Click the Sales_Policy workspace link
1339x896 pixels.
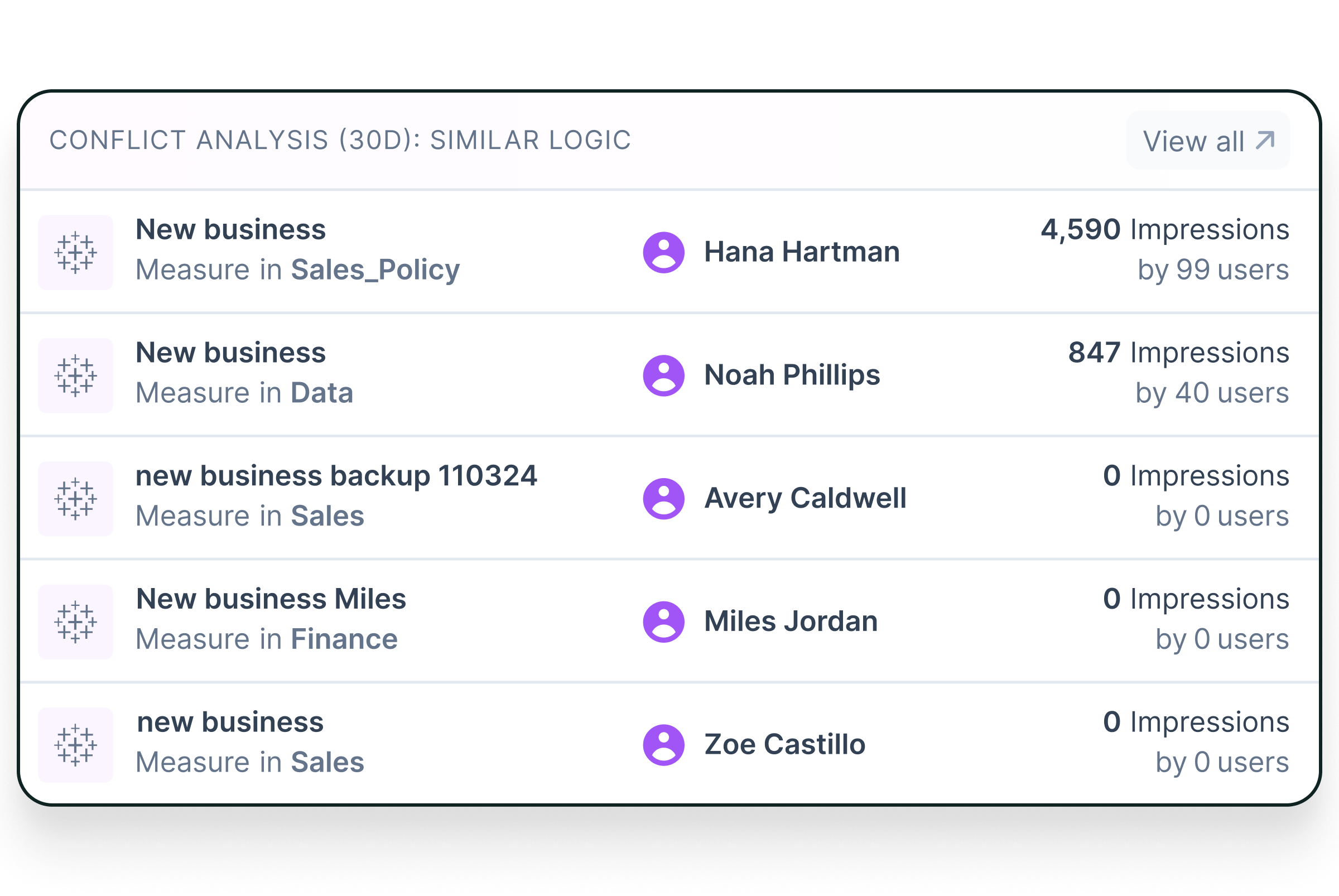[374, 269]
